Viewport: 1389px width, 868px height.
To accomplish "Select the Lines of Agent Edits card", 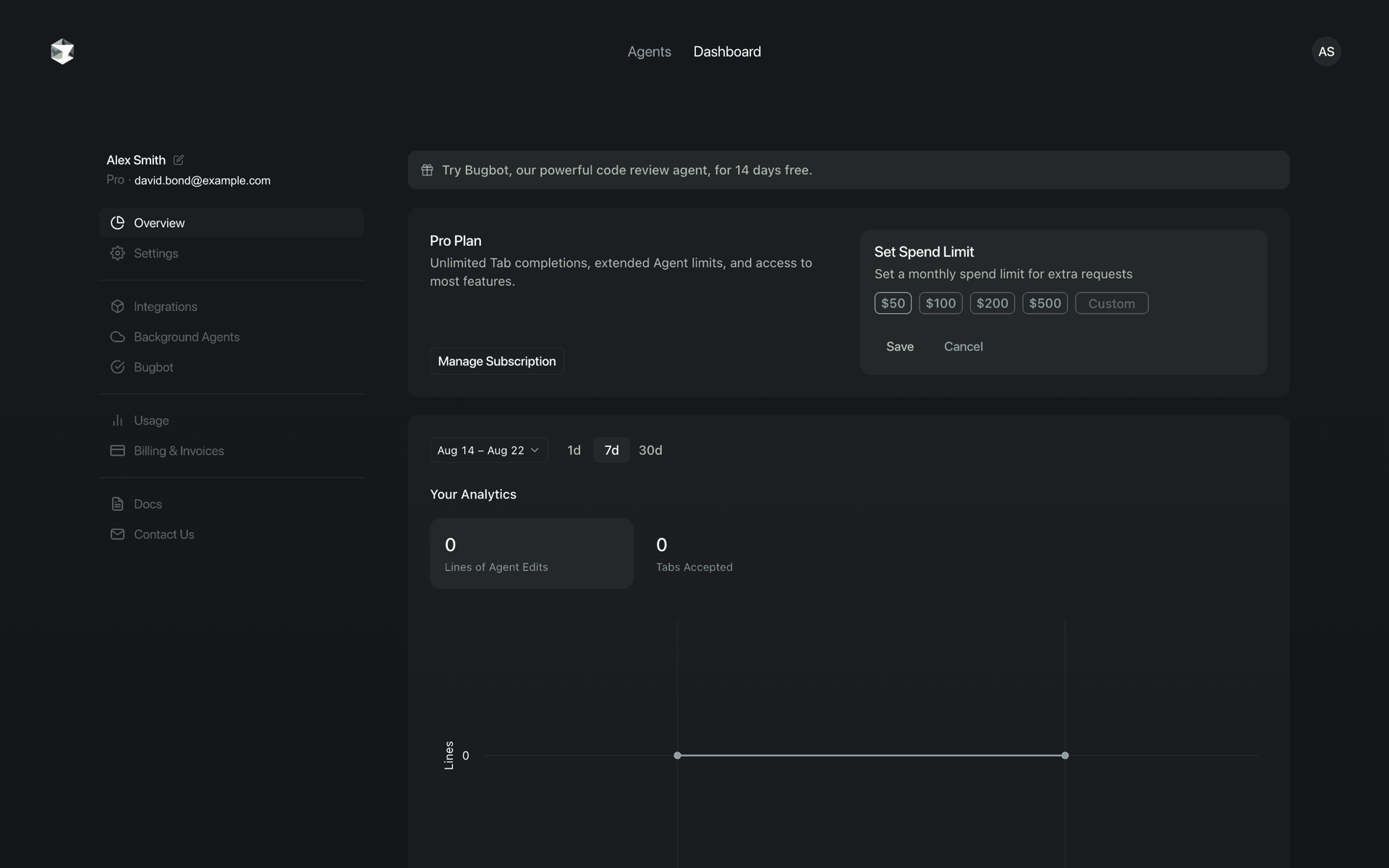I will coord(532,553).
